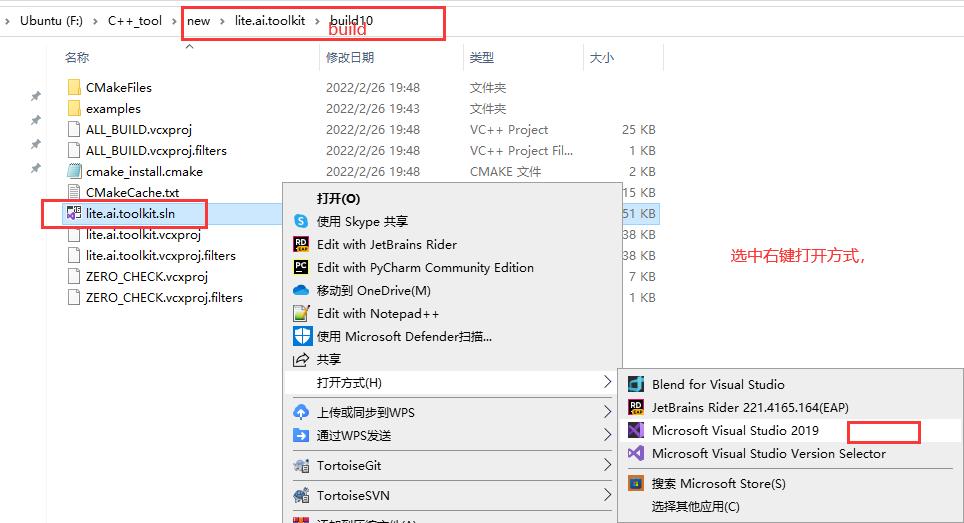Click the CMakeCache.txt file icon
Screen dimensions: 964x523
click(x=74, y=192)
